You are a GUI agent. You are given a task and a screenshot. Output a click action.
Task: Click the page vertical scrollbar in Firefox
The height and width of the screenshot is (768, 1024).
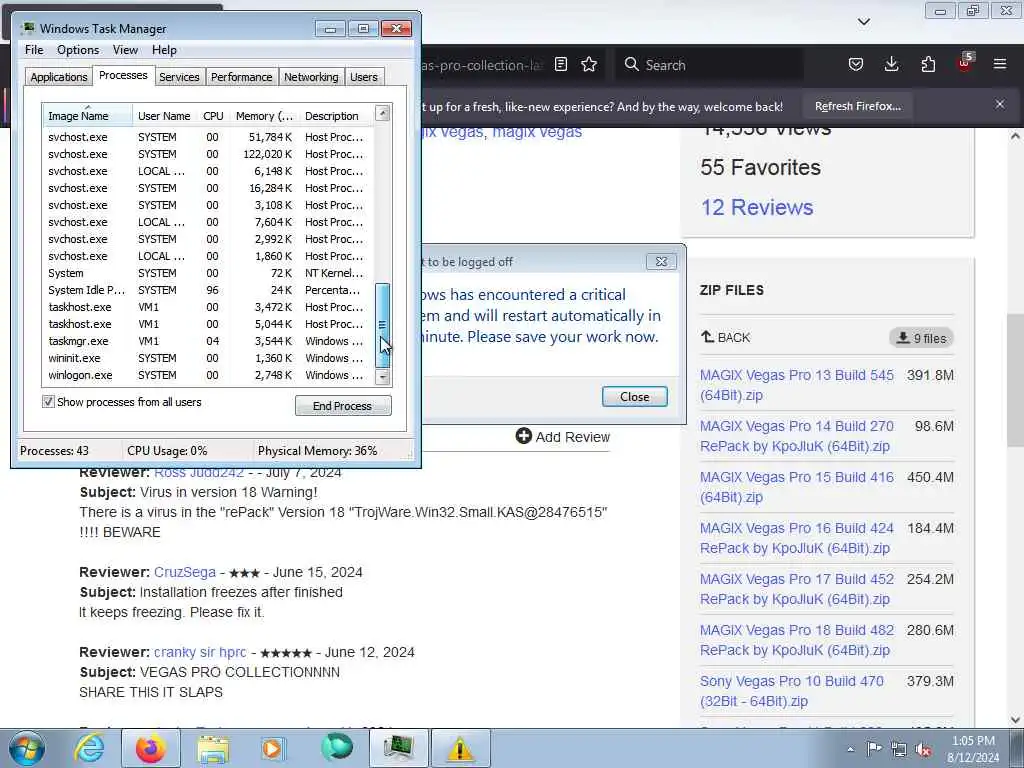(x=1014, y=380)
